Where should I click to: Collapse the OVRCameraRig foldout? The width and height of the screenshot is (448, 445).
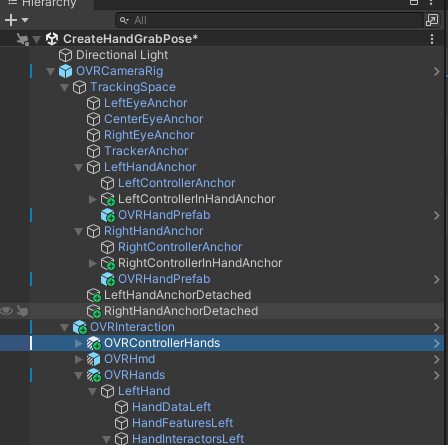pyautogui.click(x=51, y=72)
